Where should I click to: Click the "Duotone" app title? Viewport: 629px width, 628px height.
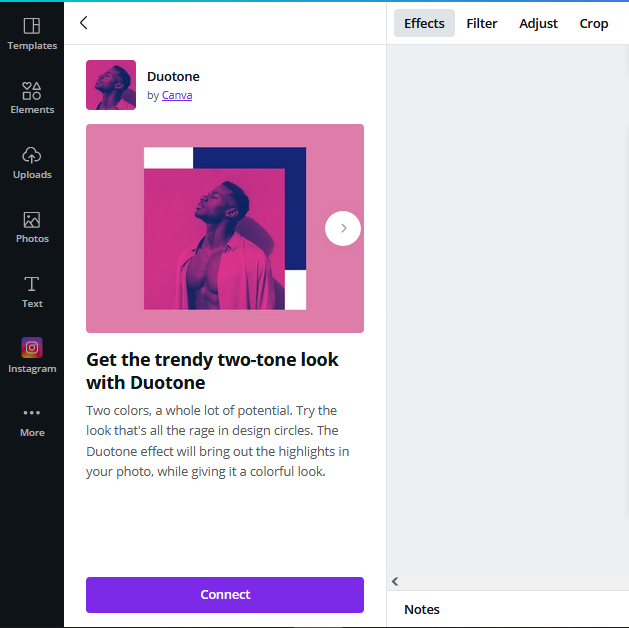click(173, 76)
